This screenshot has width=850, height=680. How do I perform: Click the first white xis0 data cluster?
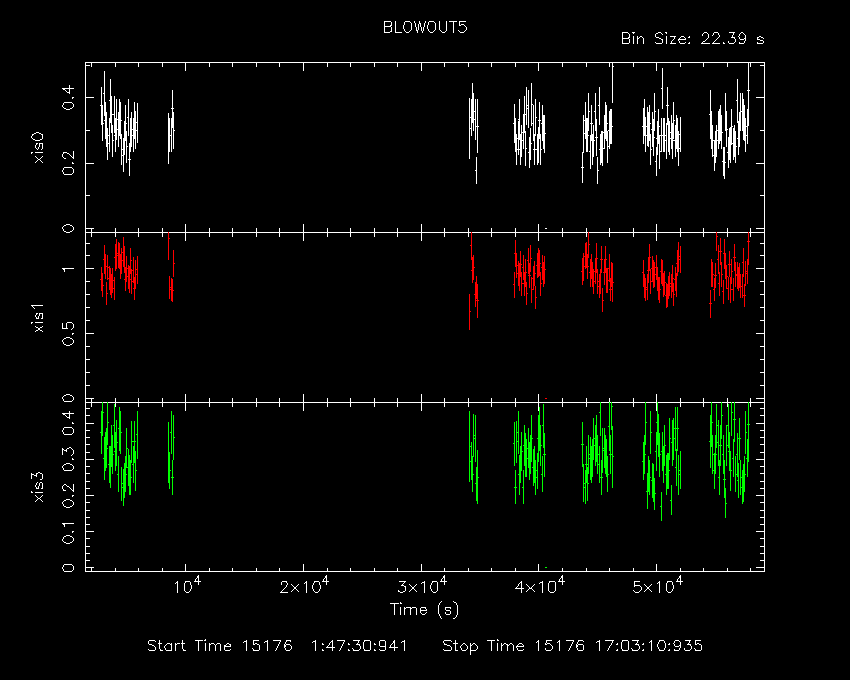click(x=119, y=124)
